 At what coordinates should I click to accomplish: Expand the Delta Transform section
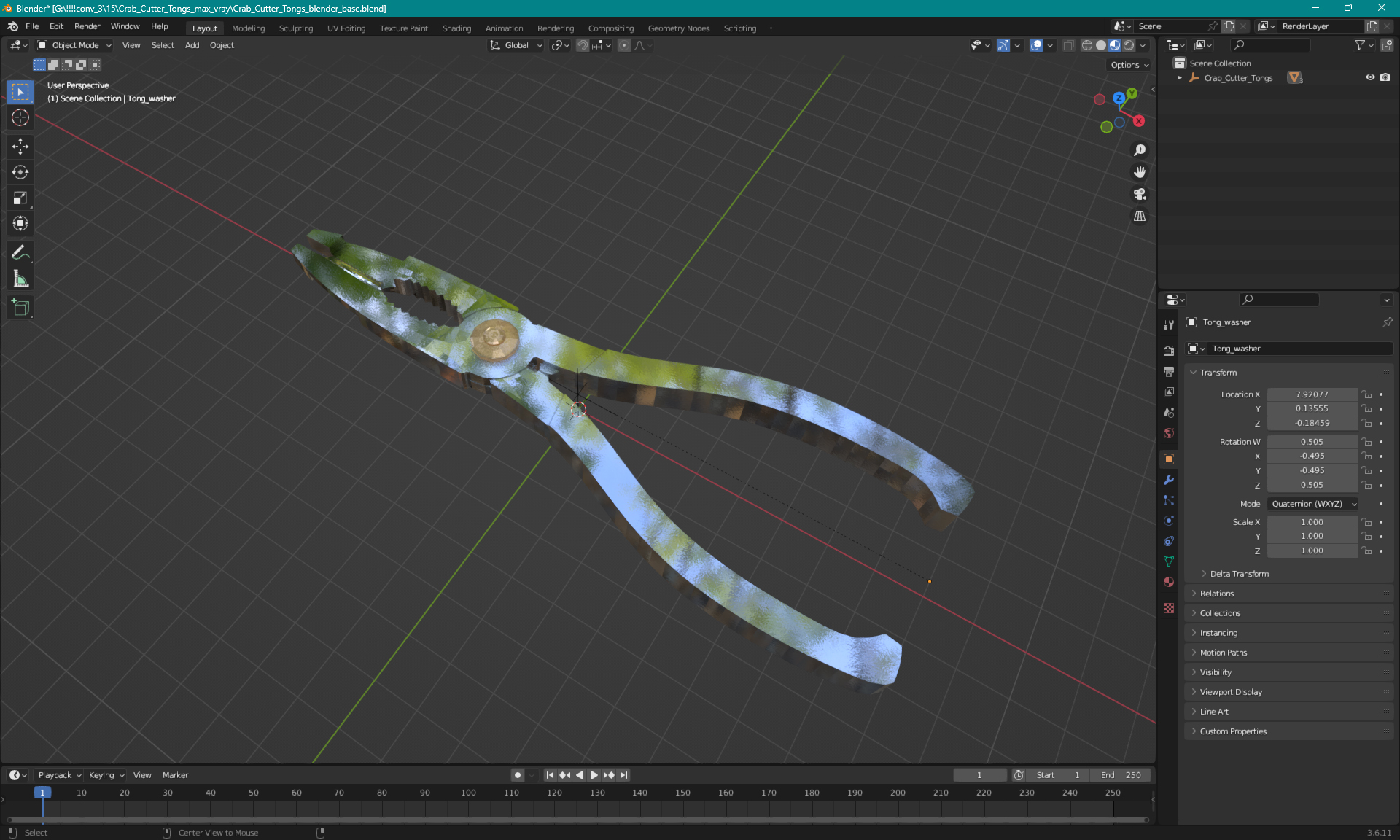pos(1239,574)
